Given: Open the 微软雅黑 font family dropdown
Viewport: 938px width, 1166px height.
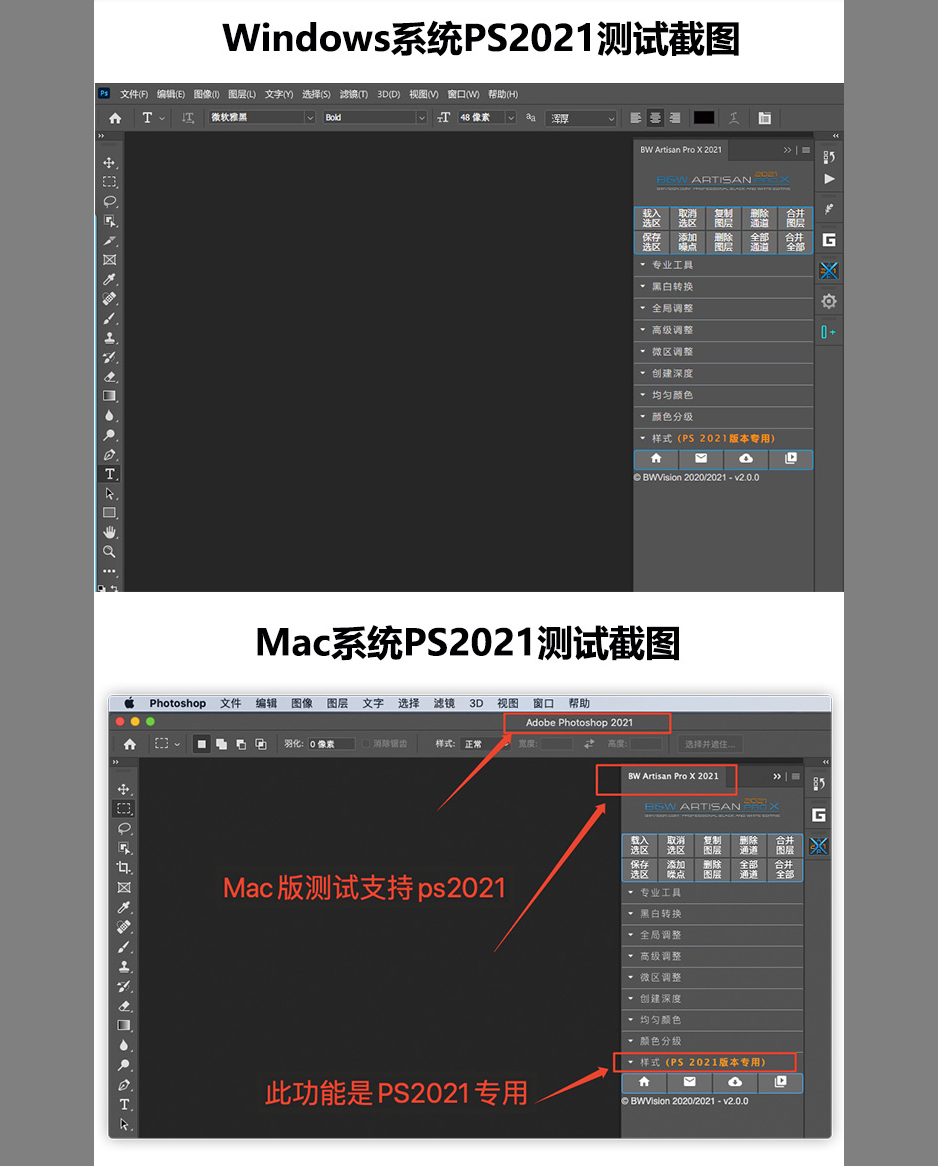Looking at the screenshot, I should [263, 117].
